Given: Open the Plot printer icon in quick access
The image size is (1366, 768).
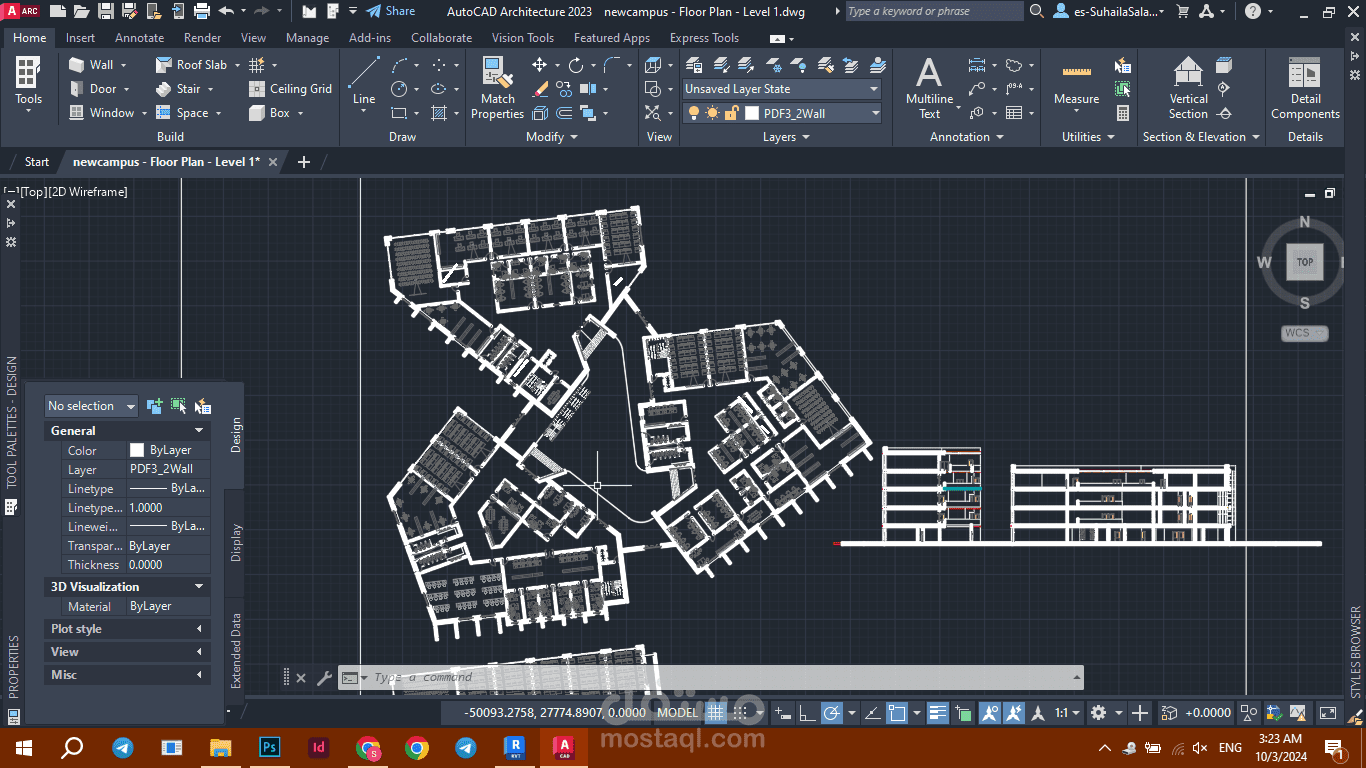Looking at the screenshot, I should click(202, 11).
